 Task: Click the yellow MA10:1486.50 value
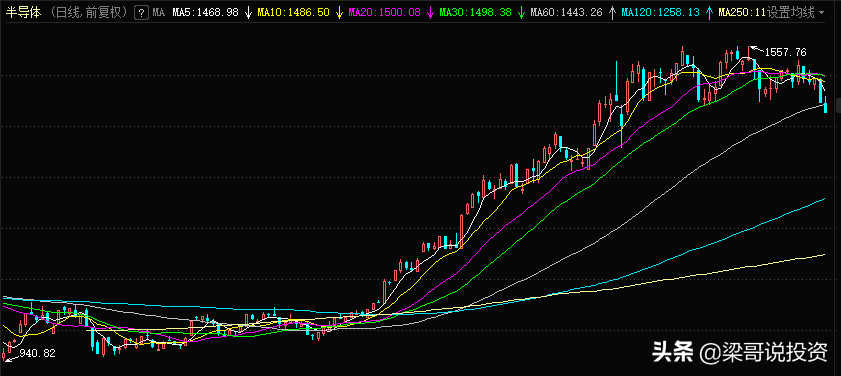pyautogui.click(x=293, y=12)
